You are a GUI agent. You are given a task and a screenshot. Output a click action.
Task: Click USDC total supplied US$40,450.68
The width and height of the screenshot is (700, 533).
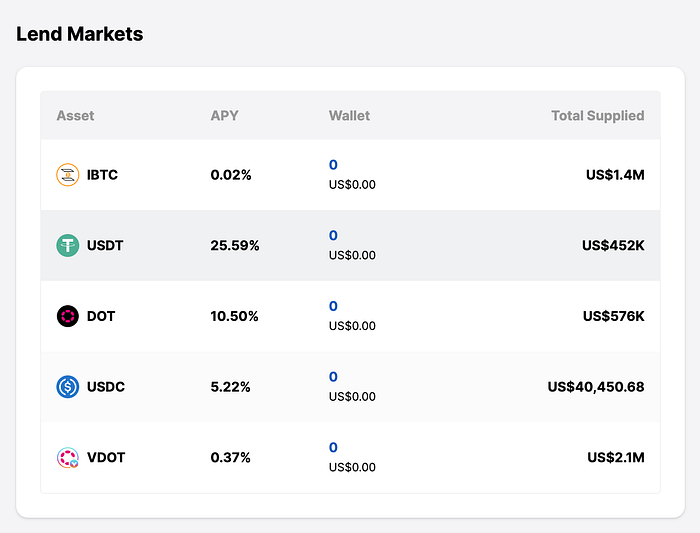(596, 387)
